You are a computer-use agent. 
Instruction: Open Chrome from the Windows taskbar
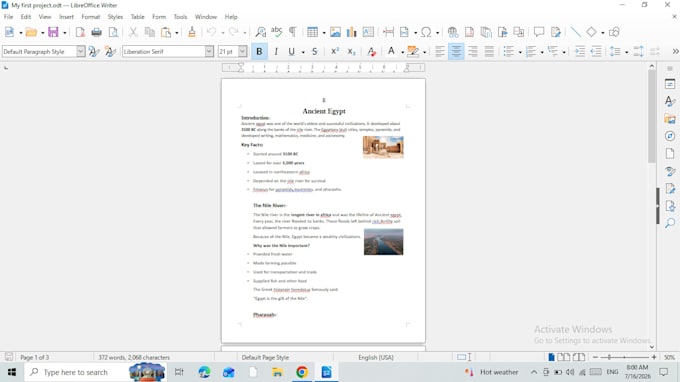302,372
